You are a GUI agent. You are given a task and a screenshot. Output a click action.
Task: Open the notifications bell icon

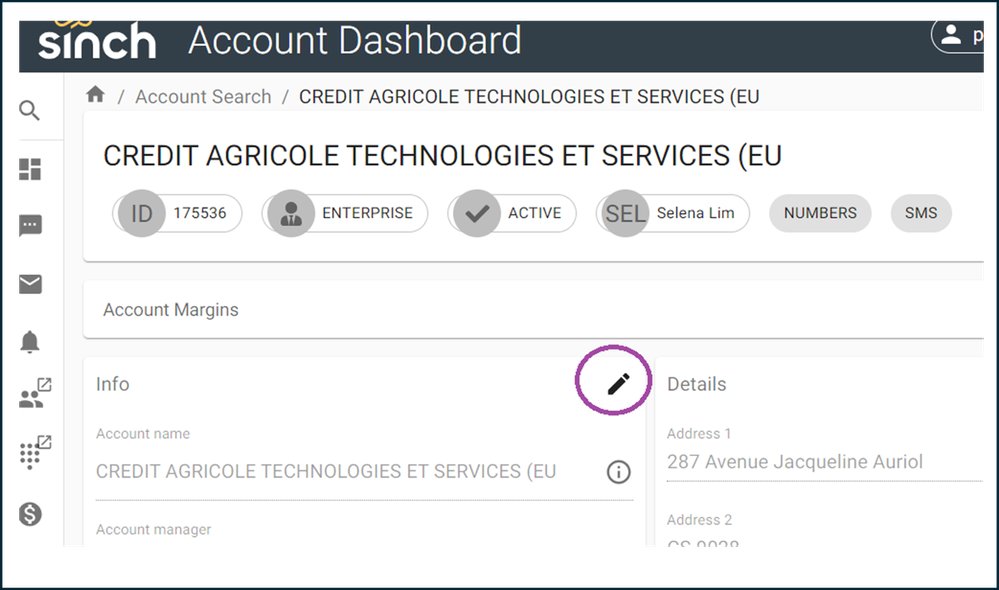coord(30,342)
